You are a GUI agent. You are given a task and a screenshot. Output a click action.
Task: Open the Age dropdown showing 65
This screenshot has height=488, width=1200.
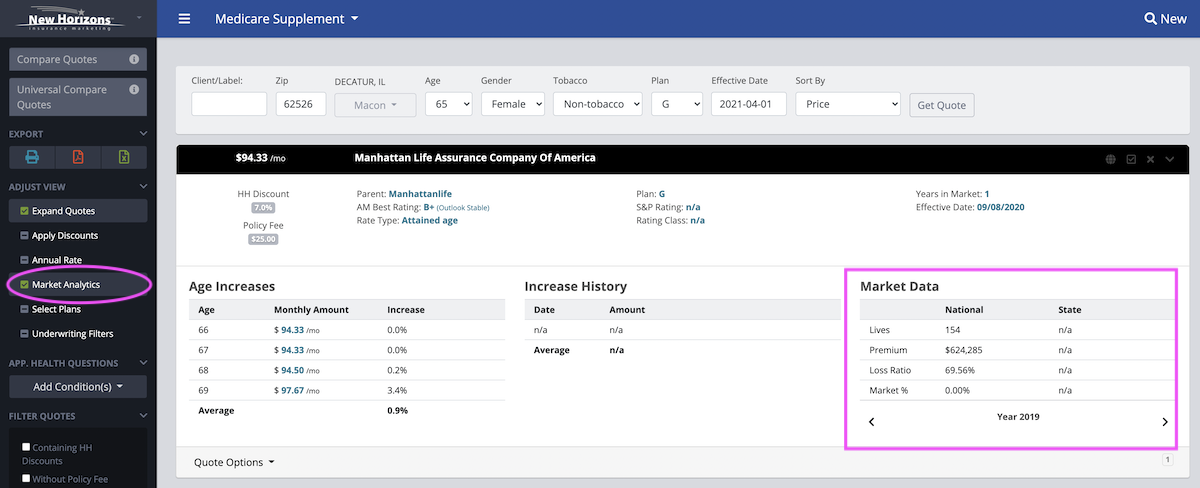(x=448, y=104)
